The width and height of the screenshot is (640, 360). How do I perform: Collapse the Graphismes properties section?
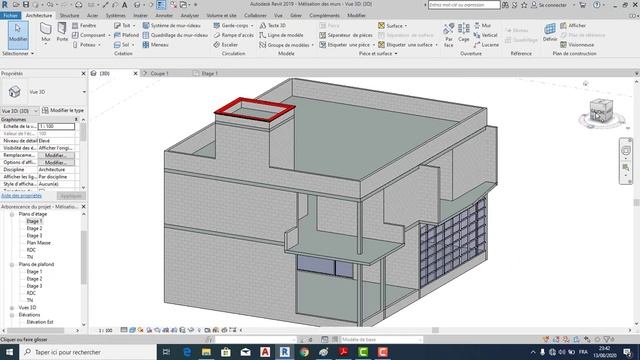(x=76, y=120)
